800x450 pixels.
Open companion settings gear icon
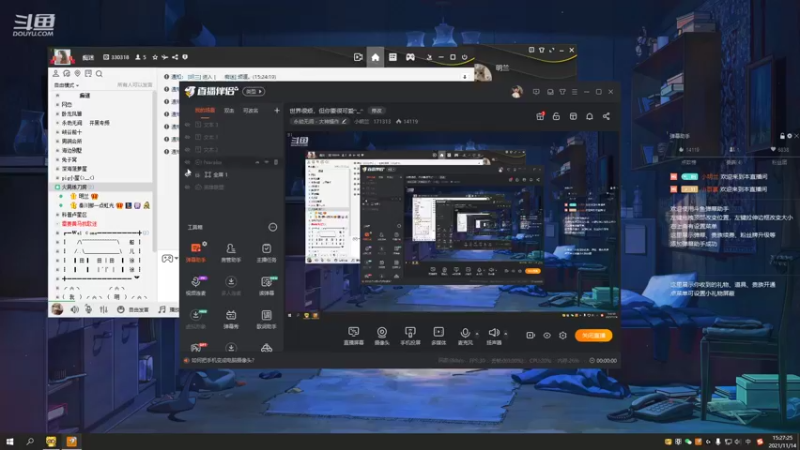(x=563, y=335)
